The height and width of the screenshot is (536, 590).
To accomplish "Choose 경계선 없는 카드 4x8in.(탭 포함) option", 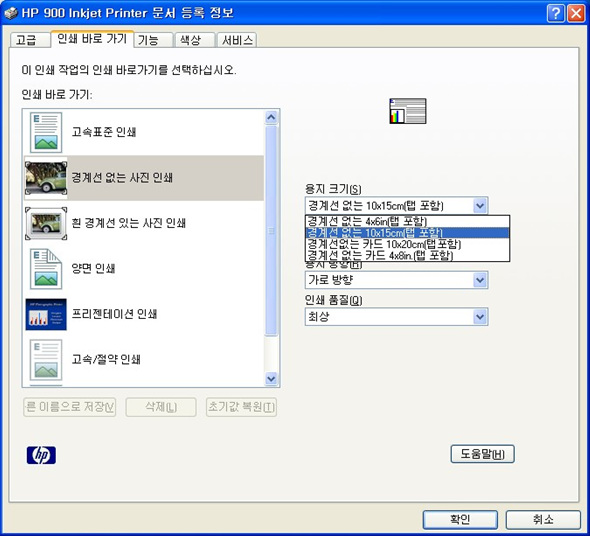I will (408, 255).
